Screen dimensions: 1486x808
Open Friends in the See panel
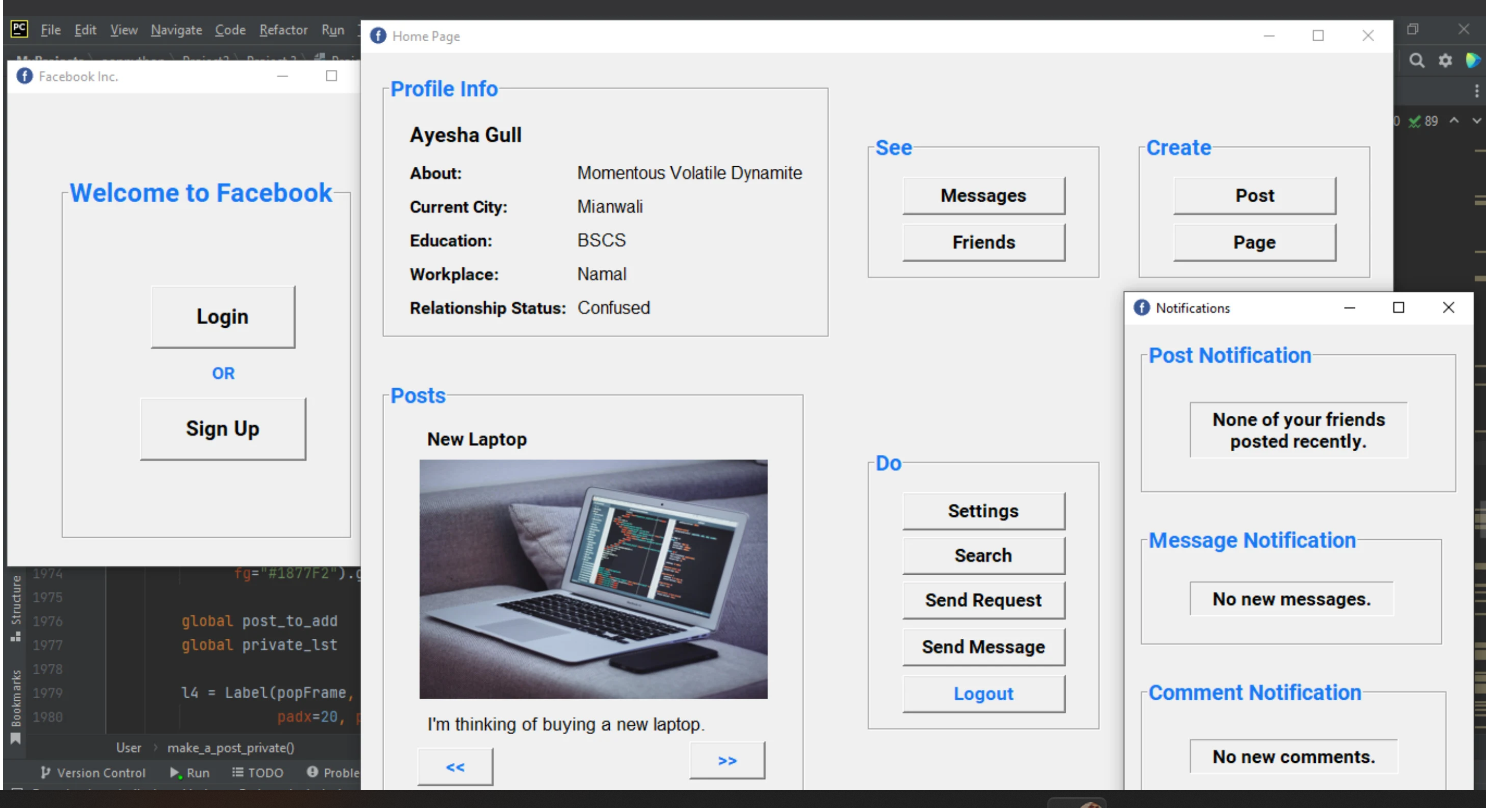tap(984, 242)
